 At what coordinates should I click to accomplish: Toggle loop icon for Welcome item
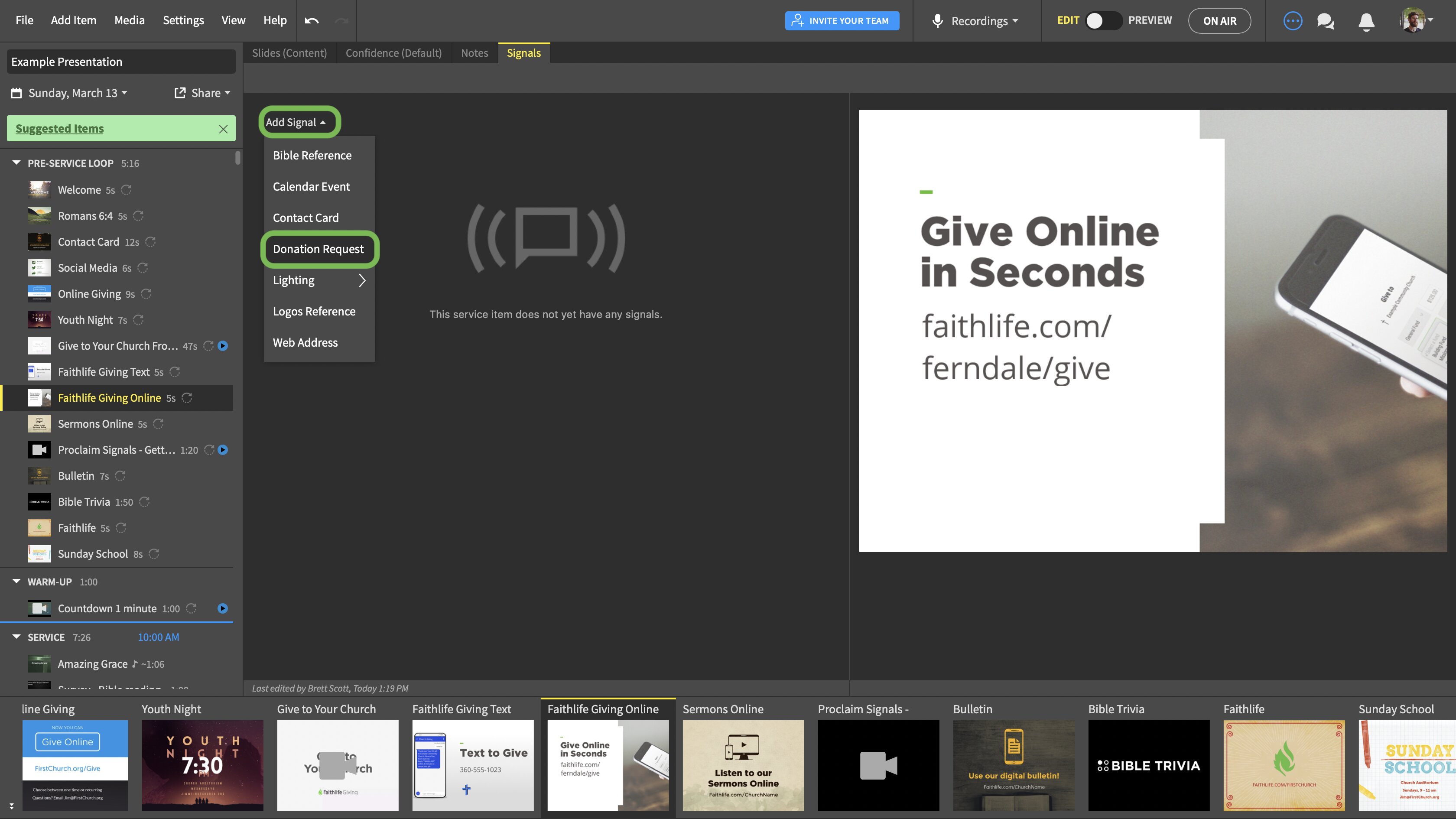pos(126,190)
